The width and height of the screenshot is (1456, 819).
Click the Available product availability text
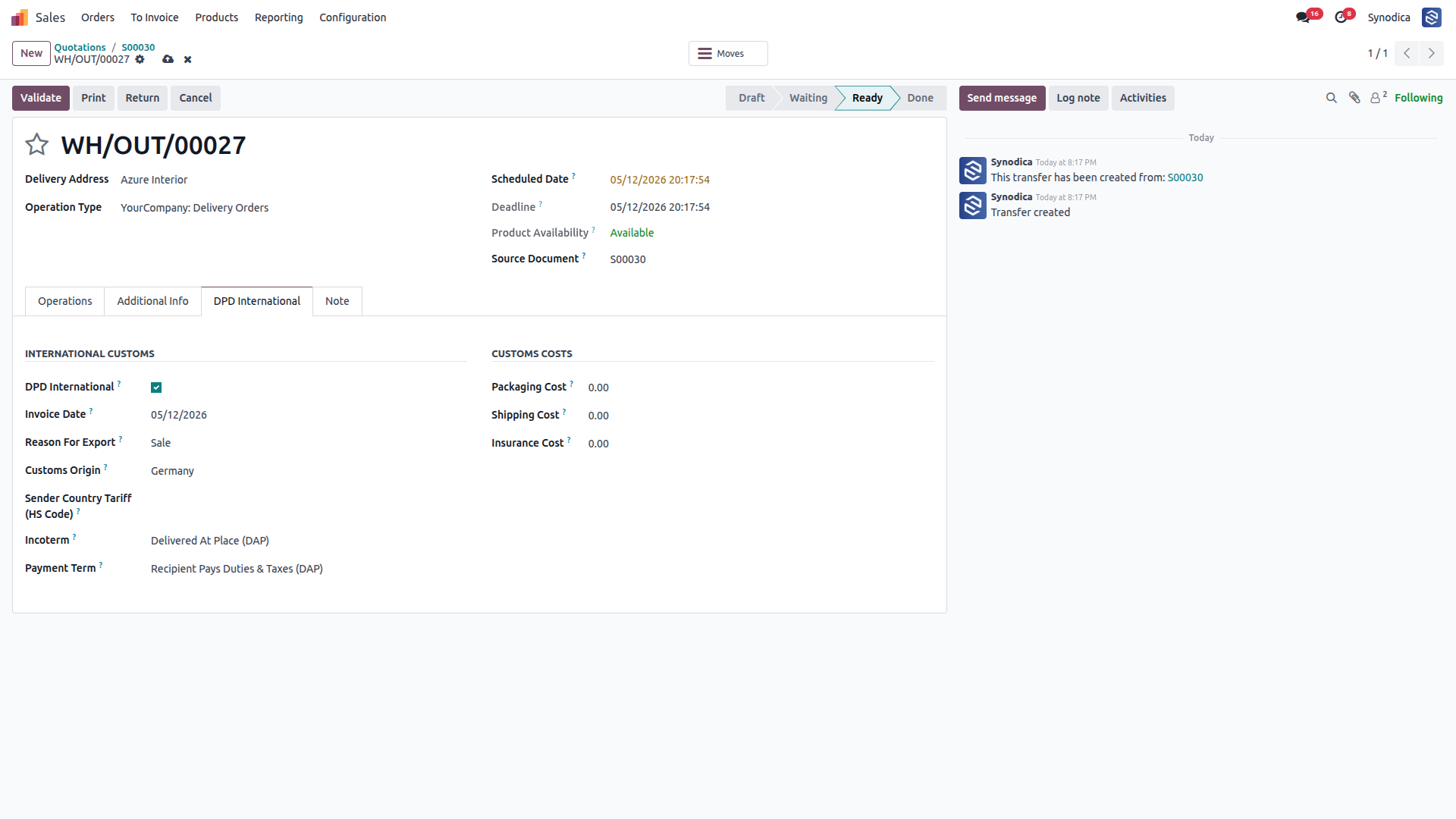pyautogui.click(x=632, y=233)
